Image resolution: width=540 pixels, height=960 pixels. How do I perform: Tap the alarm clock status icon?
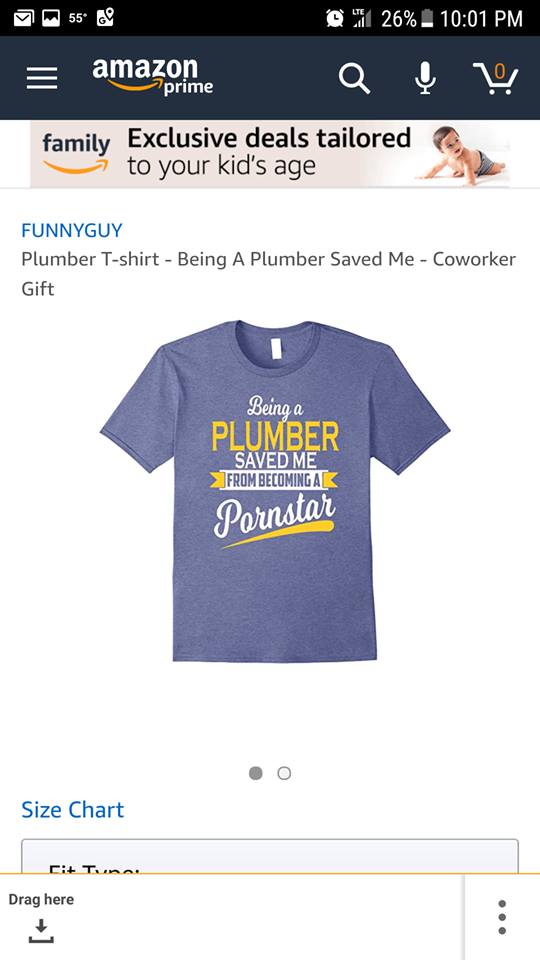pos(335,18)
